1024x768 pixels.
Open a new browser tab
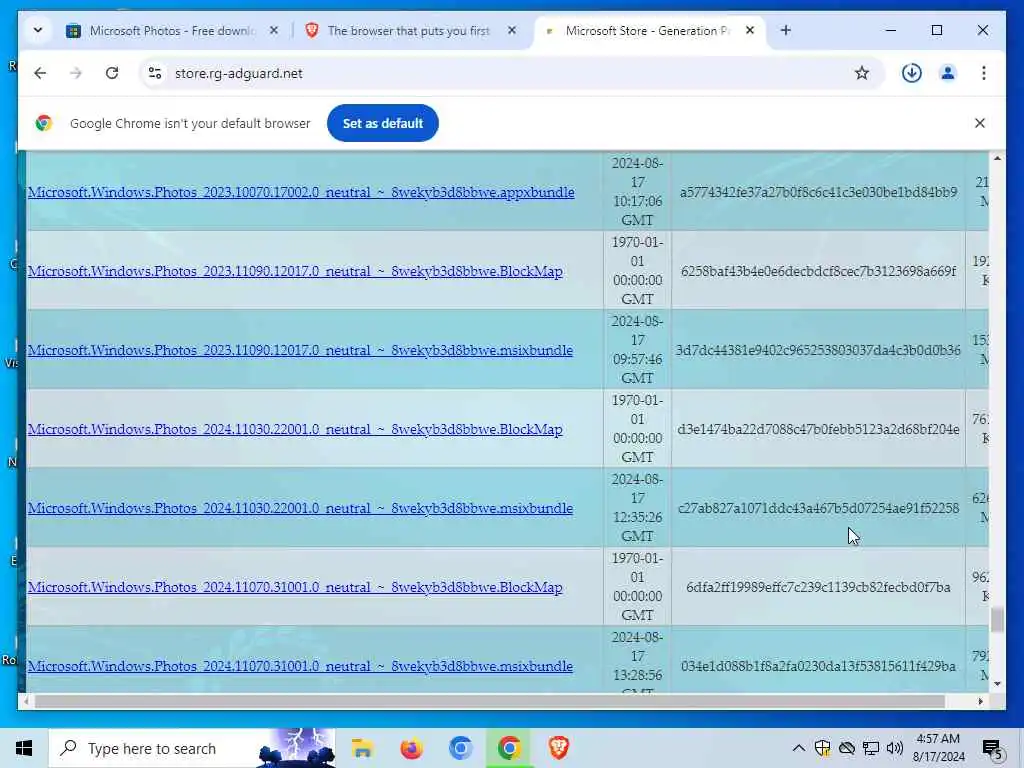pyautogui.click(x=786, y=30)
